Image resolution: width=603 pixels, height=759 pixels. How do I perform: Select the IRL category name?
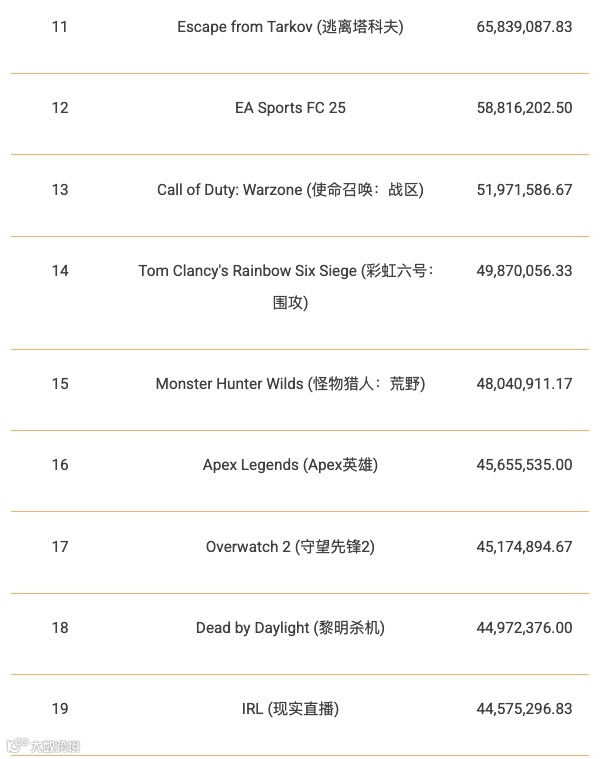[290, 709]
